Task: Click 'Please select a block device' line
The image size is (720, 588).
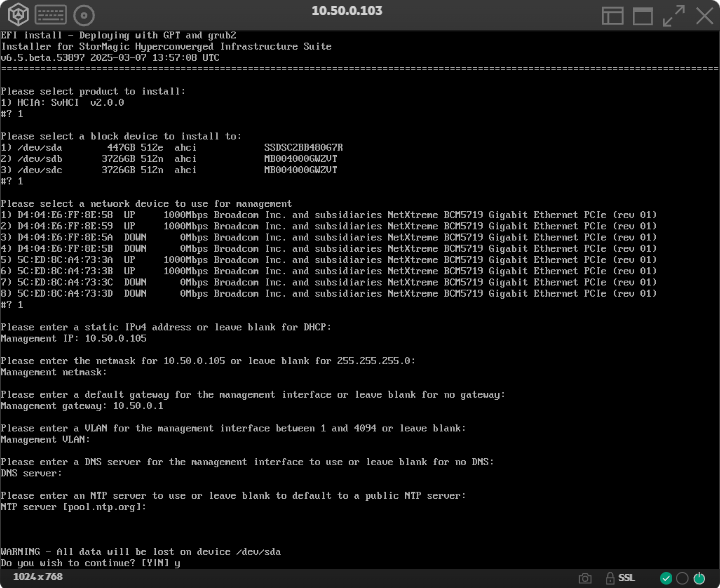Action: pos(121,136)
